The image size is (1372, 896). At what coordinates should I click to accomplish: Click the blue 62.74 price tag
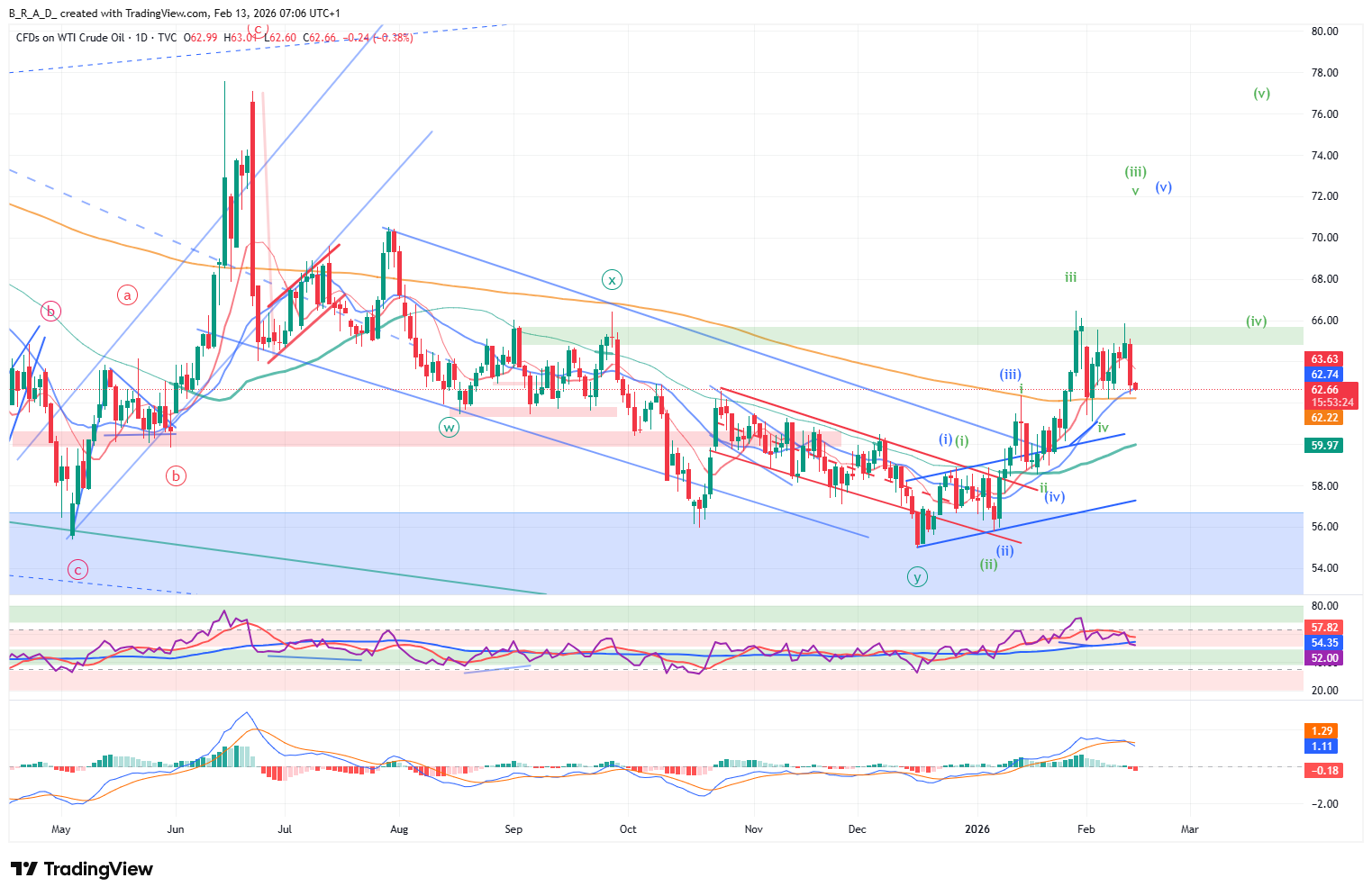(x=1324, y=375)
